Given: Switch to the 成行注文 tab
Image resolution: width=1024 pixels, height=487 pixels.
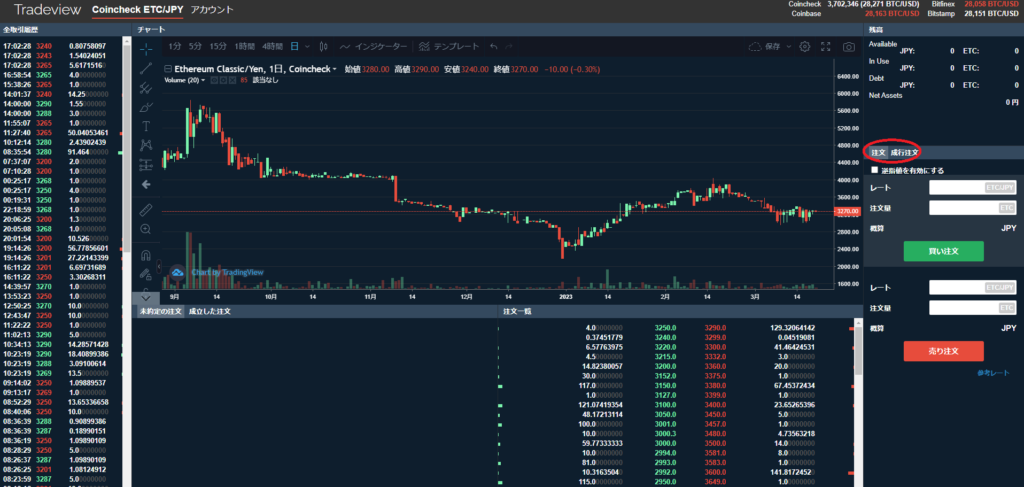Looking at the screenshot, I should (x=905, y=152).
